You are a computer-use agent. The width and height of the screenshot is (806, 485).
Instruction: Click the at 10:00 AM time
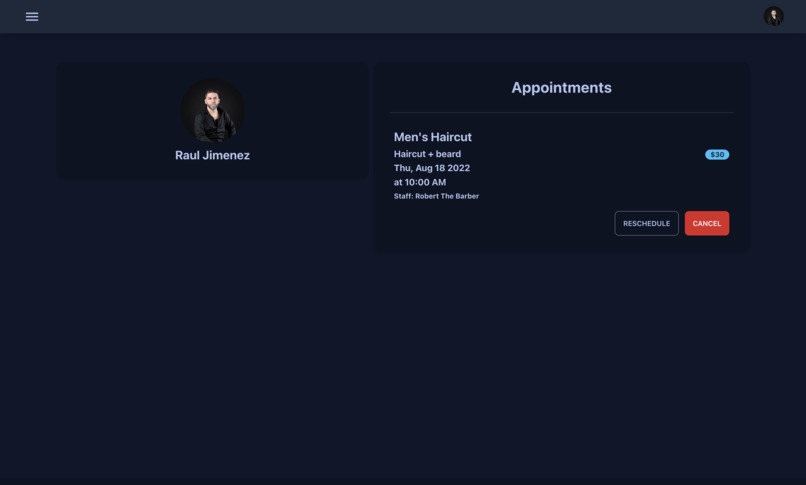click(x=420, y=182)
